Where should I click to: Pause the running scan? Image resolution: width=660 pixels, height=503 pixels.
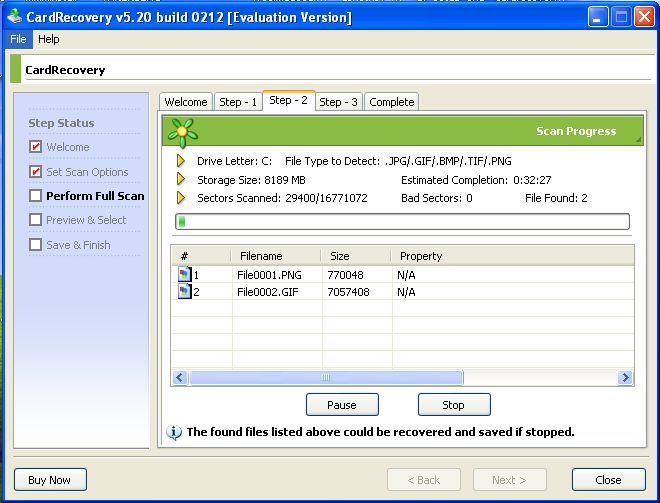point(342,405)
